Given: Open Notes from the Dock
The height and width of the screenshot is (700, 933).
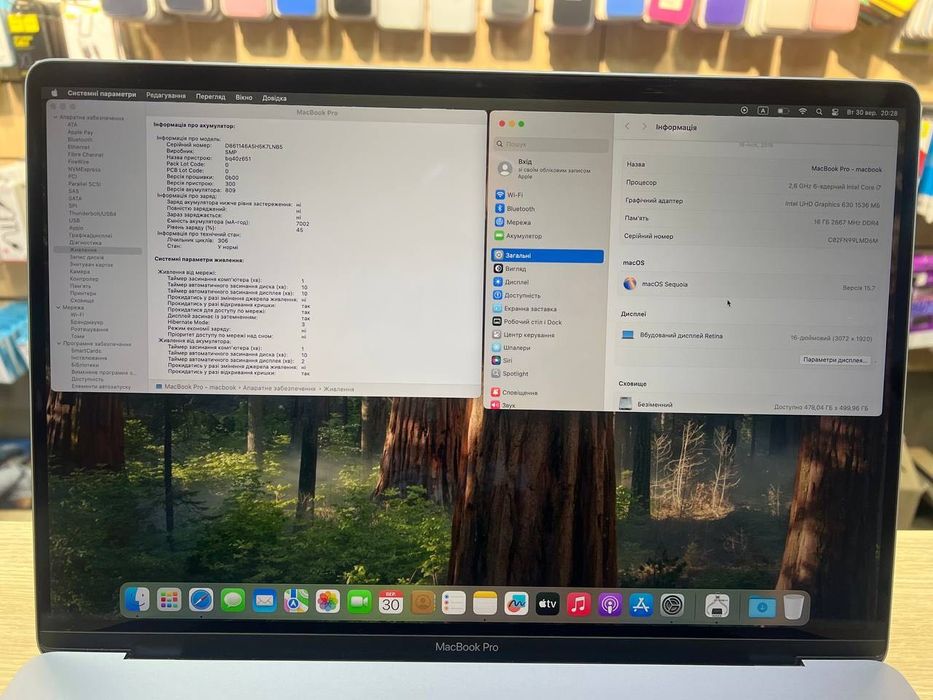Looking at the screenshot, I should click(x=484, y=604).
